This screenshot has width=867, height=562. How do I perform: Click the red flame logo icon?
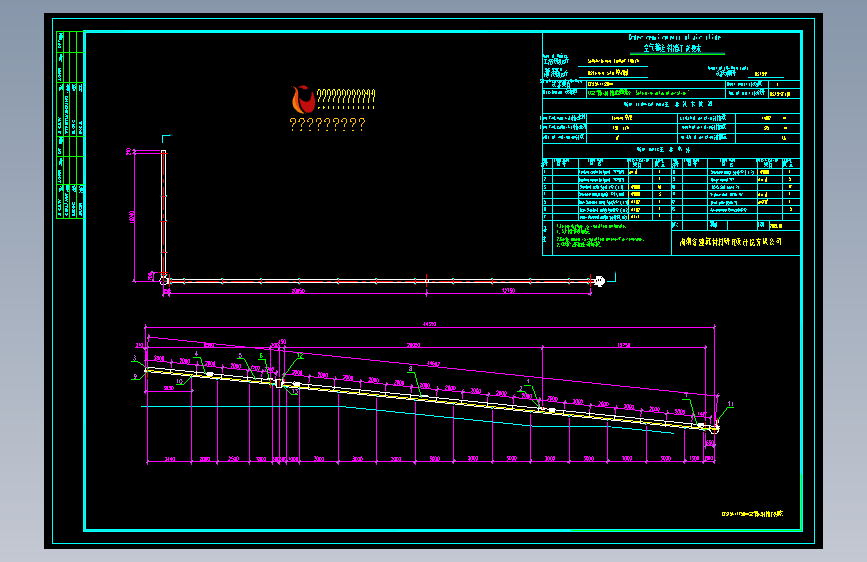pyautogui.click(x=303, y=100)
